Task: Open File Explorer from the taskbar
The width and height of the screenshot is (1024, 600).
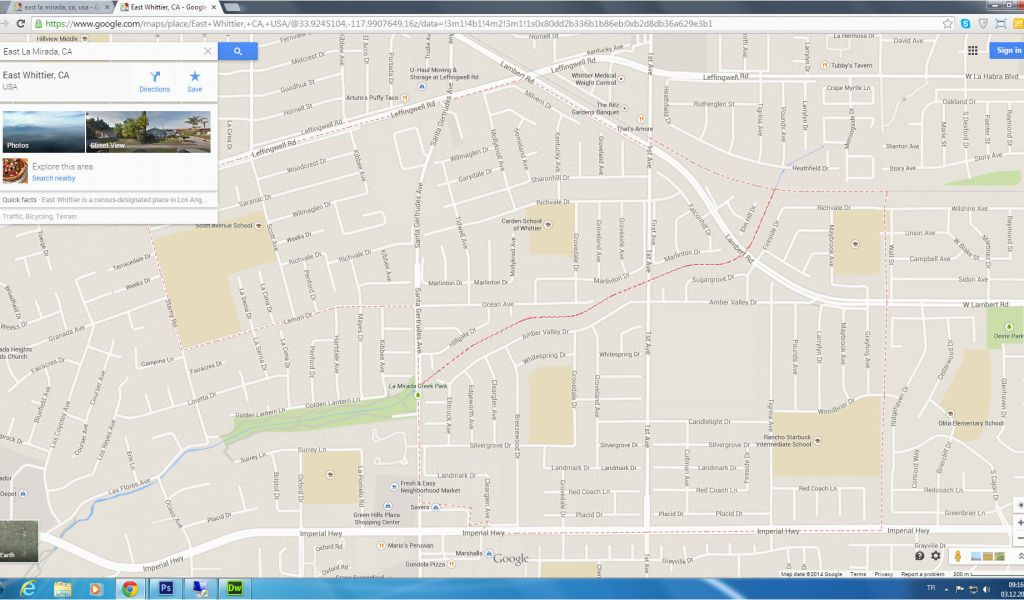Action: pyautogui.click(x=62, y=588)
